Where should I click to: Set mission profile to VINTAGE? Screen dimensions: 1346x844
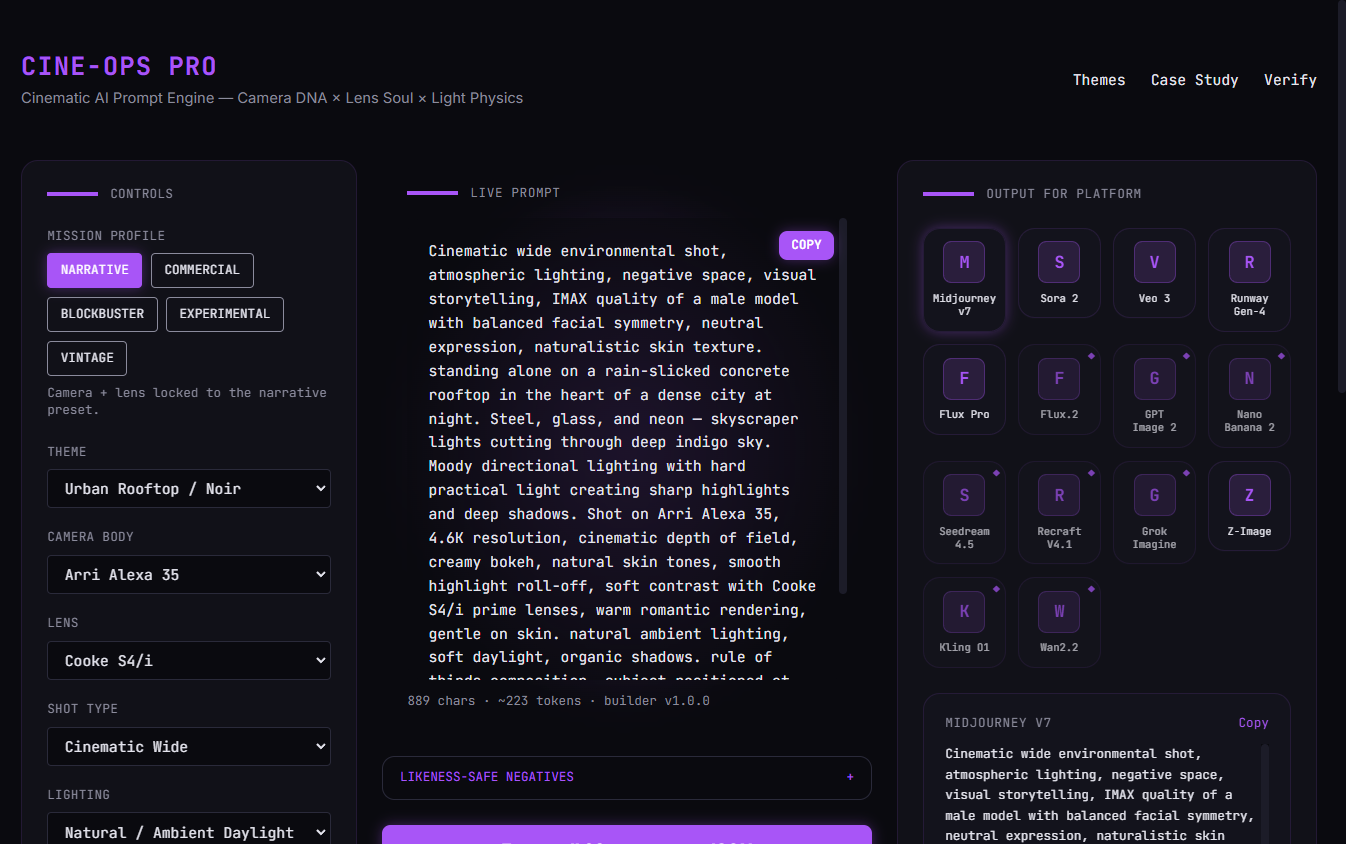pos(87,358)
